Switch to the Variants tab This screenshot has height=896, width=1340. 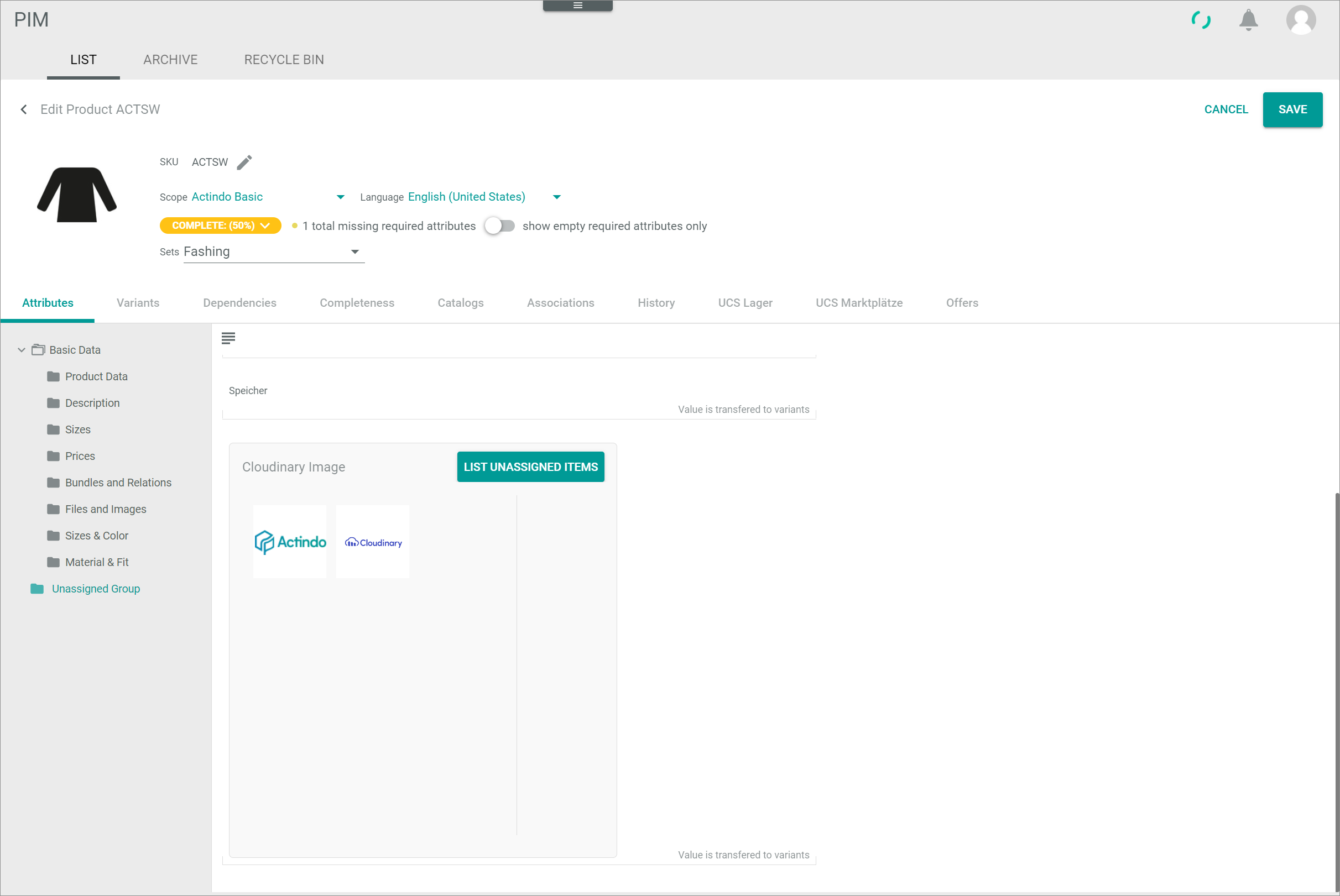[x=138, y=303]
